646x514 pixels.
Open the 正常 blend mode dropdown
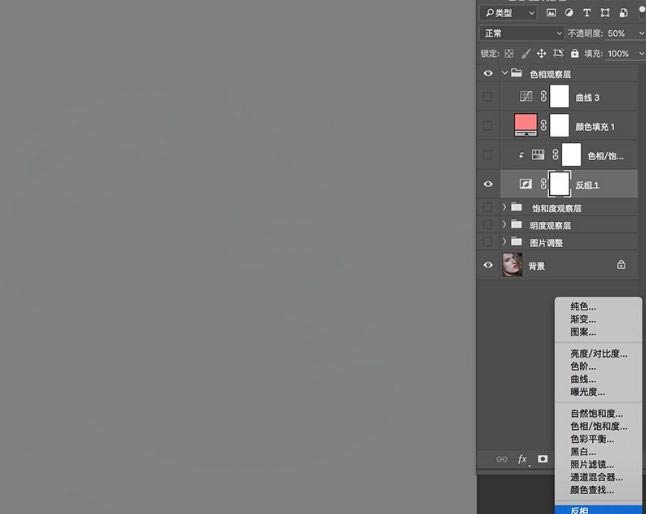click(522, 33)
